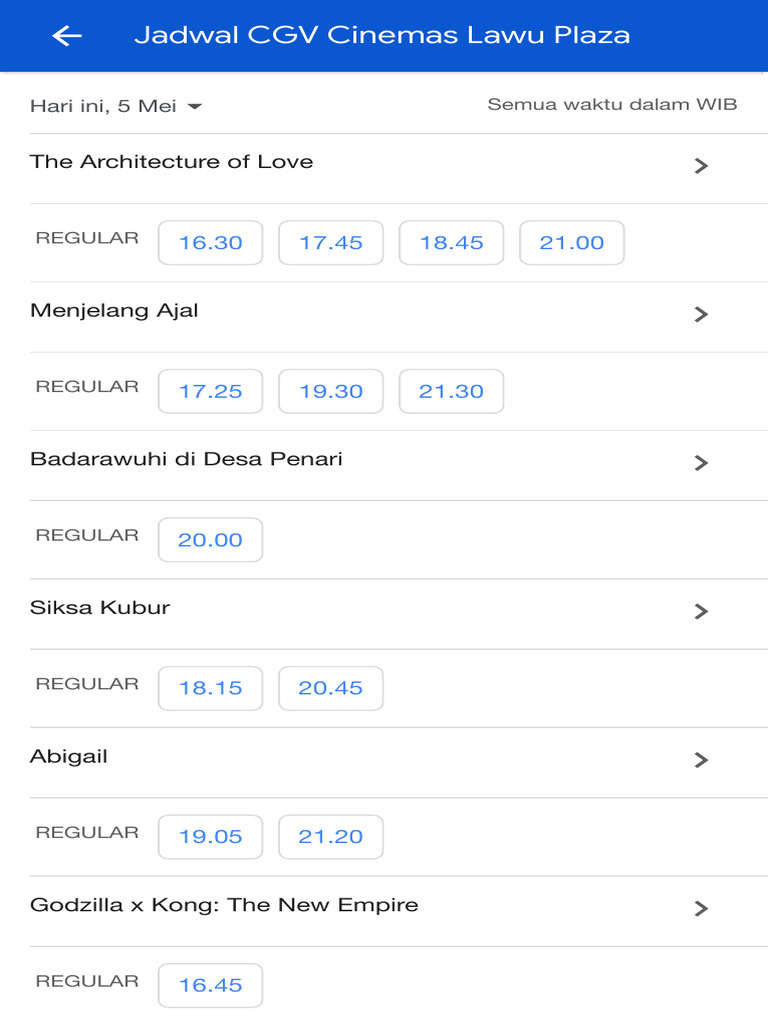The image size is (768, 1024).
Task: Choose Menjelang Ajal 19.30 showtime
Action: tap(331, 391)
